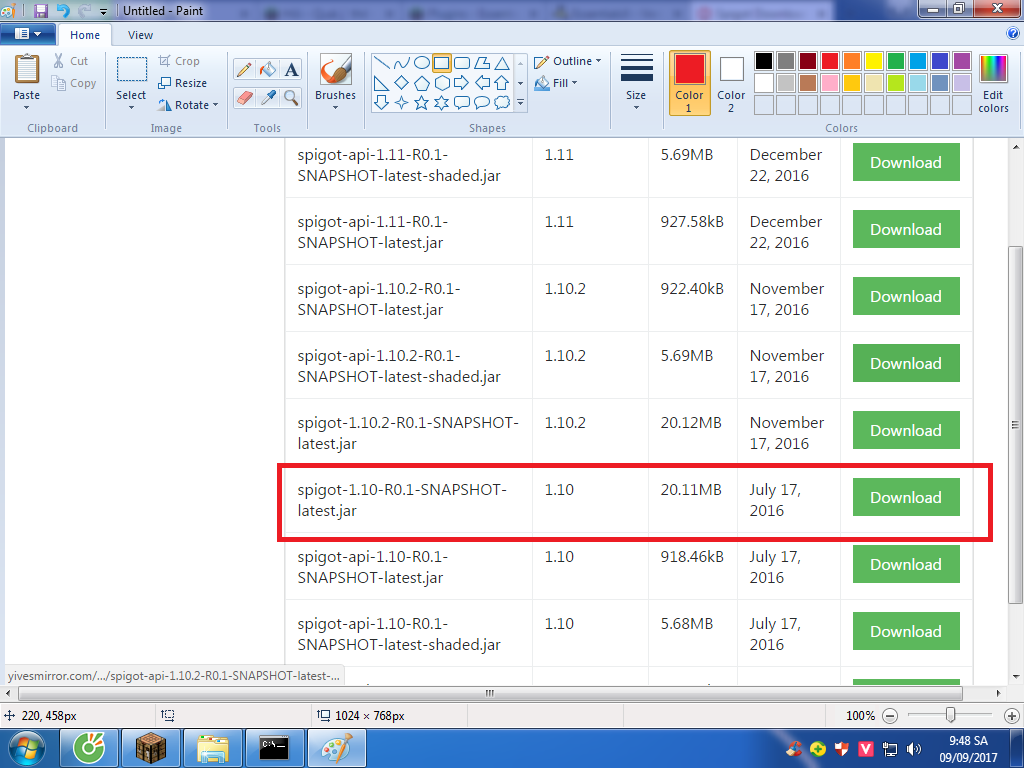Open the Paint file menu dropdown

coord(27,34)
